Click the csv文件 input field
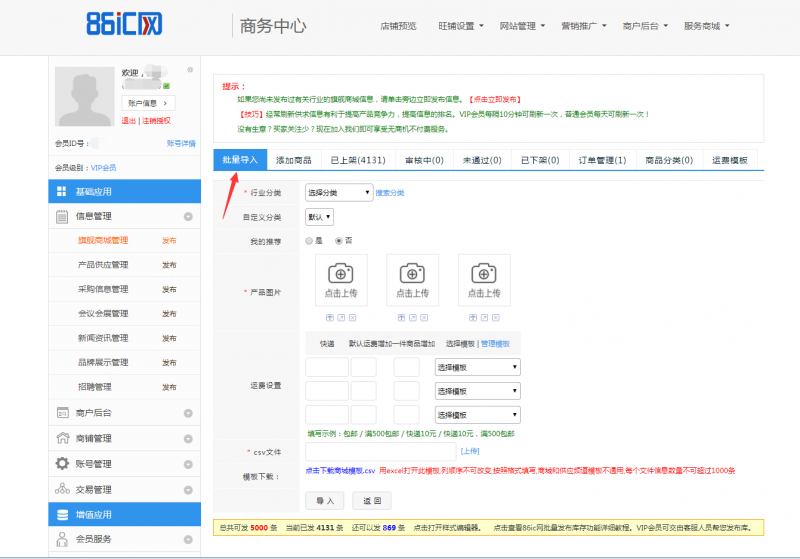Image resolution: width=800 pixels, height=559 pixels. coord(381,451)
